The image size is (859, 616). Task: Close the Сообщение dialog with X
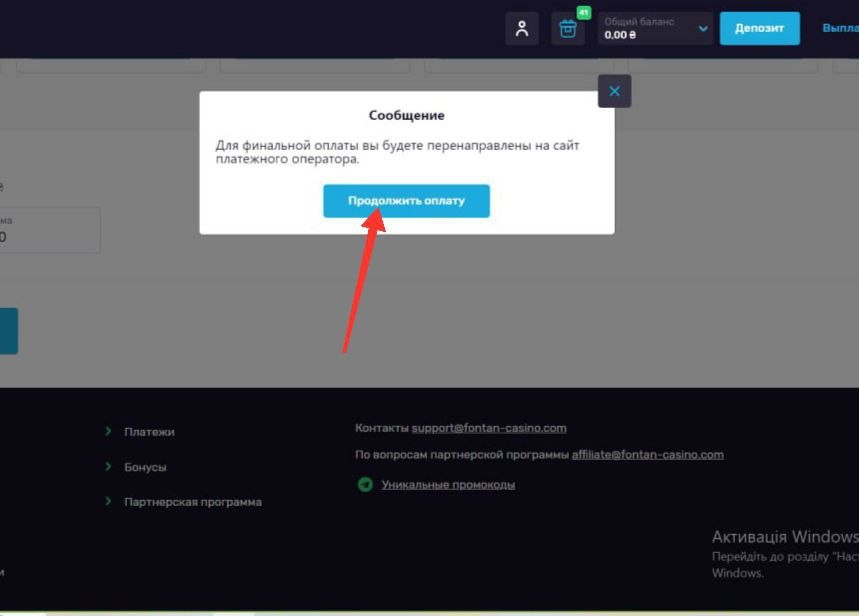[x=614, y=91]
